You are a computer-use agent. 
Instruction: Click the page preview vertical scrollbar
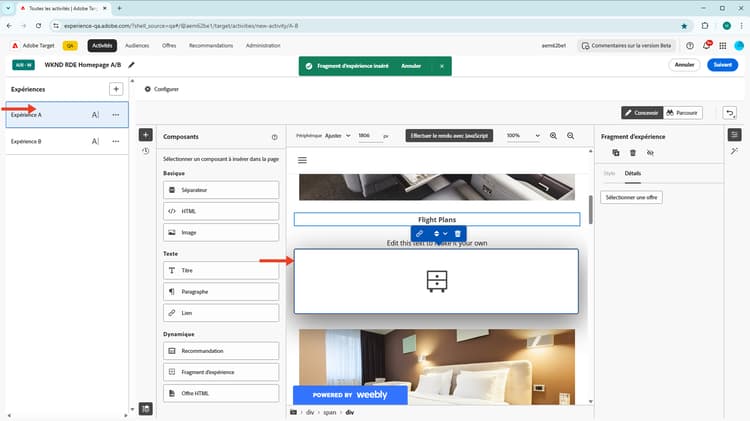pyautogui.click(x=591, y=210)
